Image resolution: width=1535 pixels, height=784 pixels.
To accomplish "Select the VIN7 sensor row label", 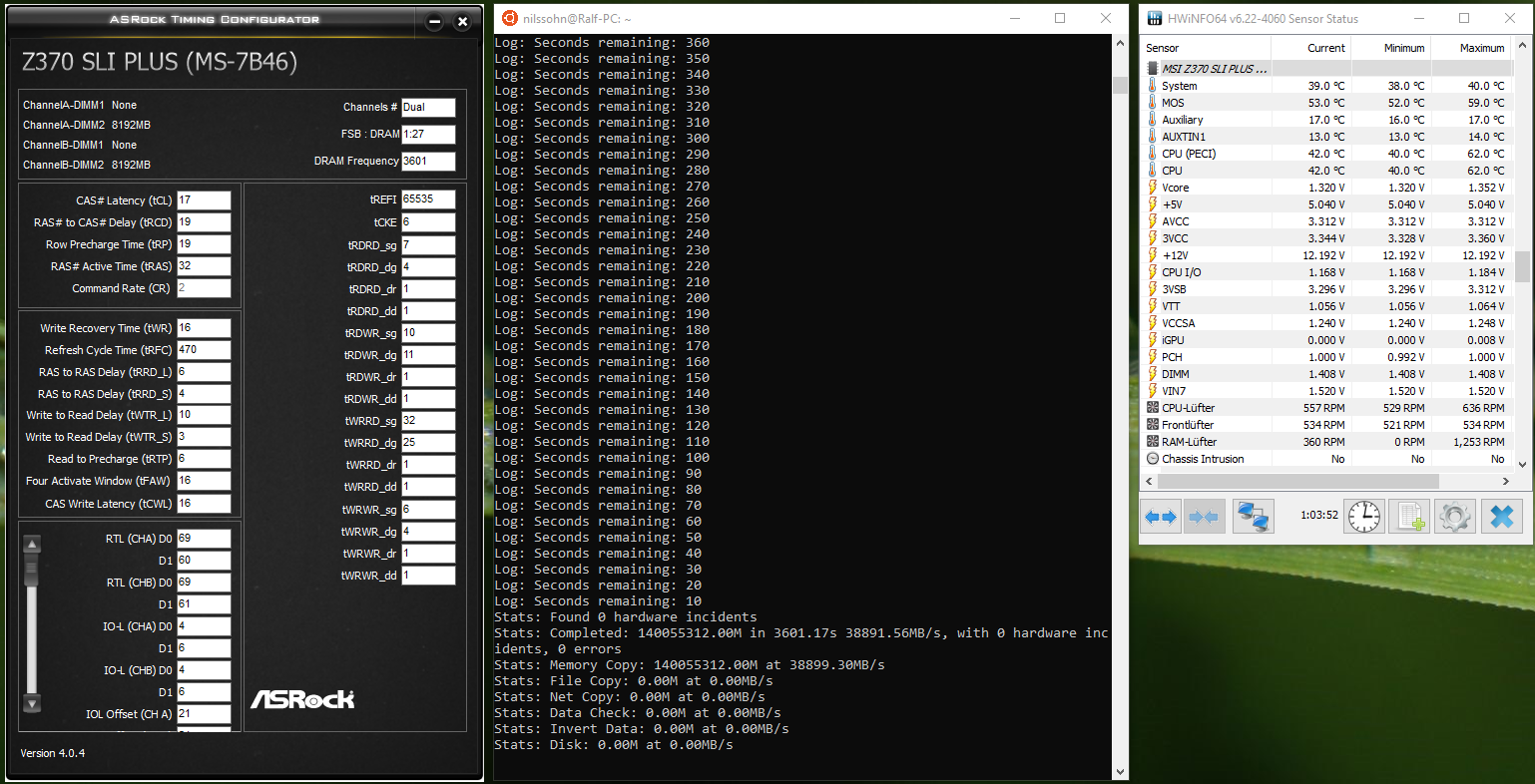I will coord(1174,391).
